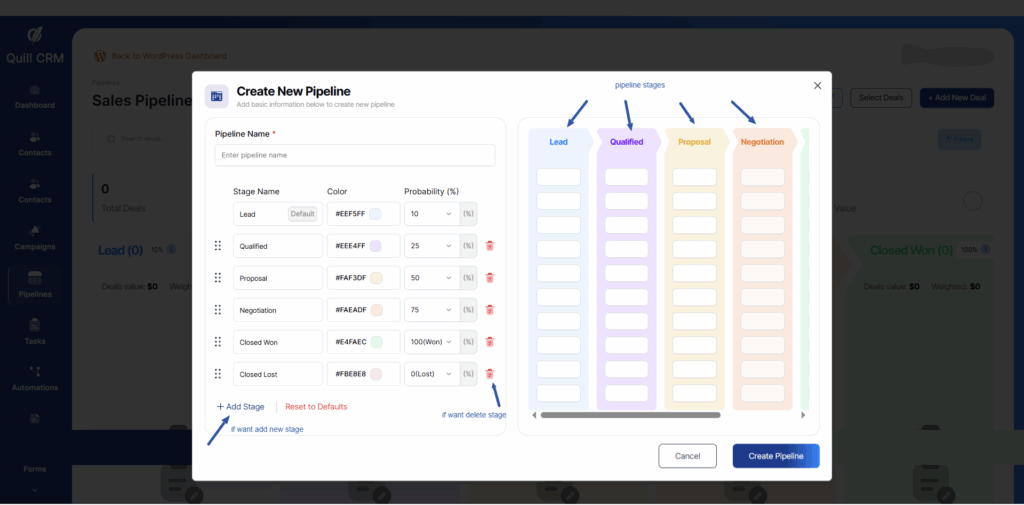The height and width of the screenshot is (505, 1024).
Task: Remove the Negotiation stage via trash icon
Action: [x=490, y=310]
